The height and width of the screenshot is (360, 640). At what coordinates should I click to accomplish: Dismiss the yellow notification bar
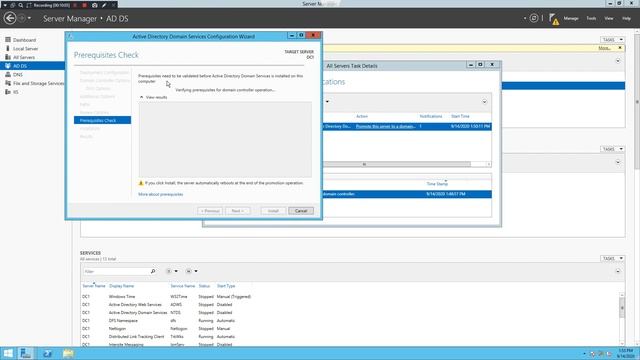click(620, 48)
